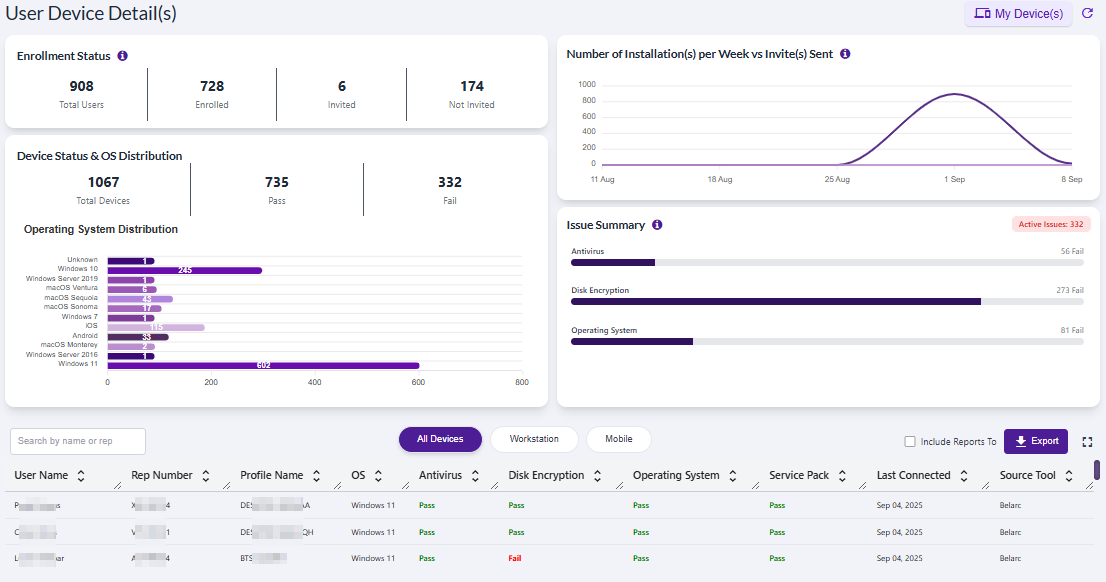Click the download icon on the Export button
The height and width of the screenshot is (582, 1106).
1020,440
